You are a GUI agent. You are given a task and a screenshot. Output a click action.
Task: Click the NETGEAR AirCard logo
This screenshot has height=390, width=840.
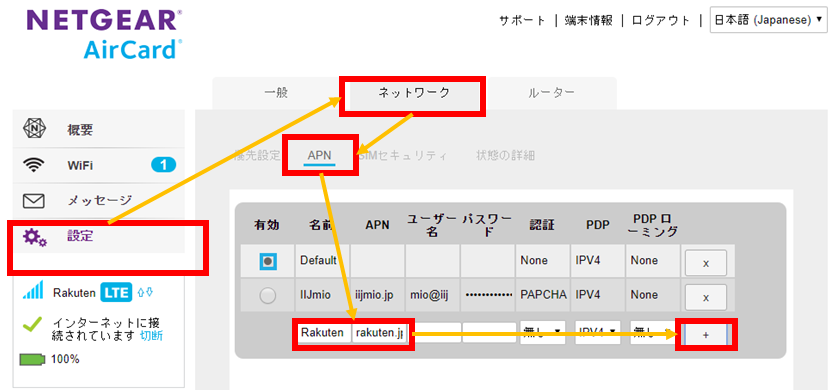click(x=104, y=34)
